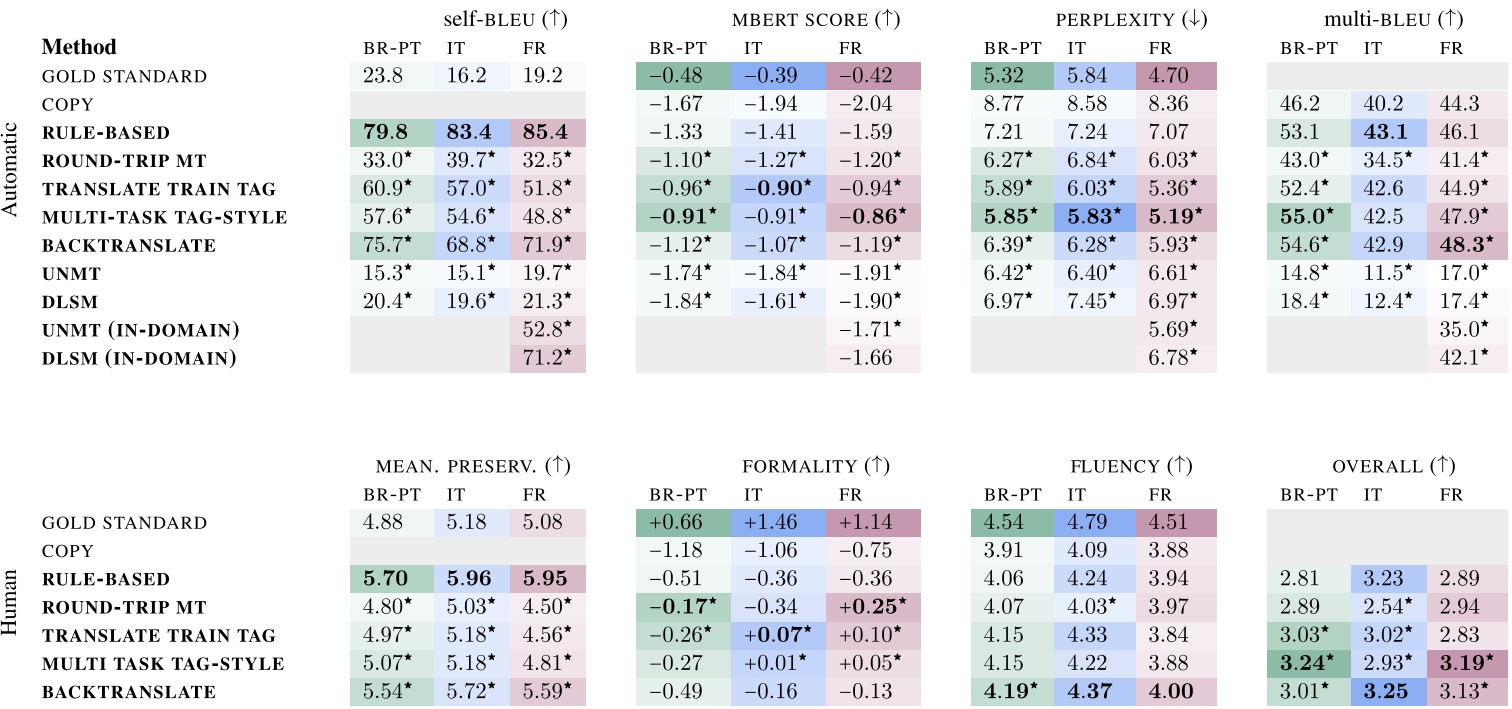The height and width of the screenshot is (709, 1512).
Task: Click the pink cell showing 85.4
Action: (x=547, y=133)
